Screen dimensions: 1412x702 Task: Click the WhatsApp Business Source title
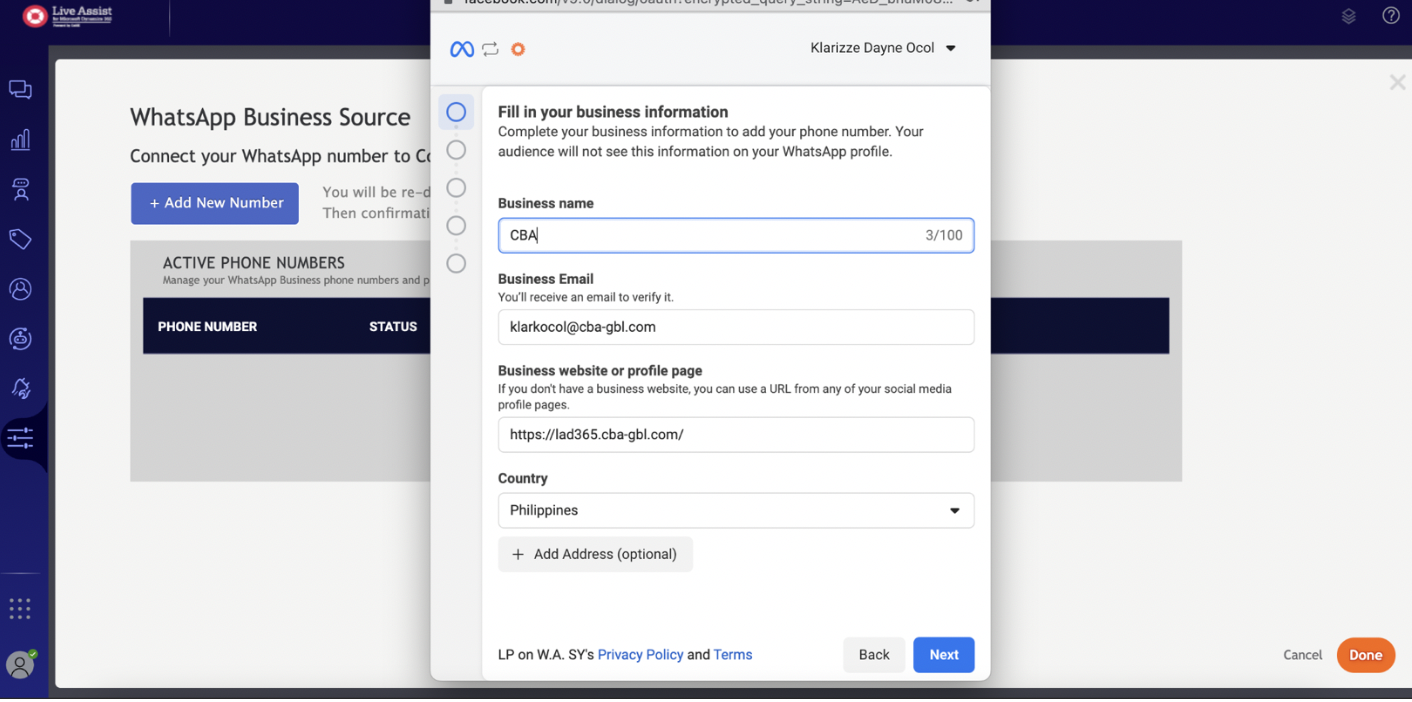tap(270, 117)
